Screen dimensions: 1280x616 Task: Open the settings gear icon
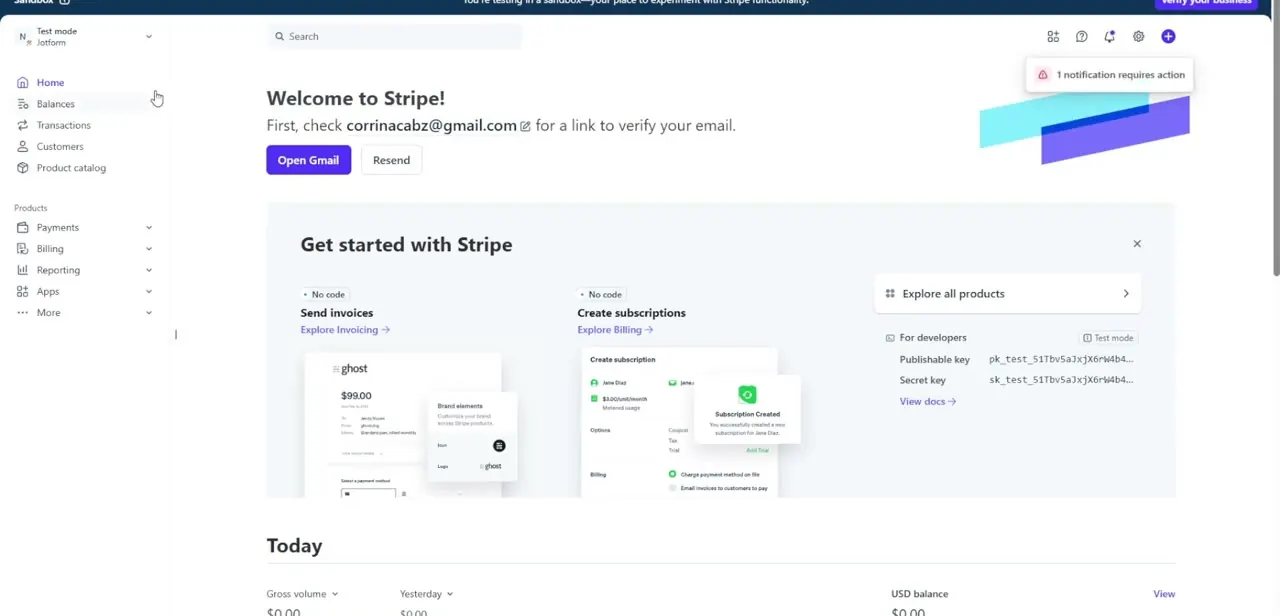point(1138,36)
